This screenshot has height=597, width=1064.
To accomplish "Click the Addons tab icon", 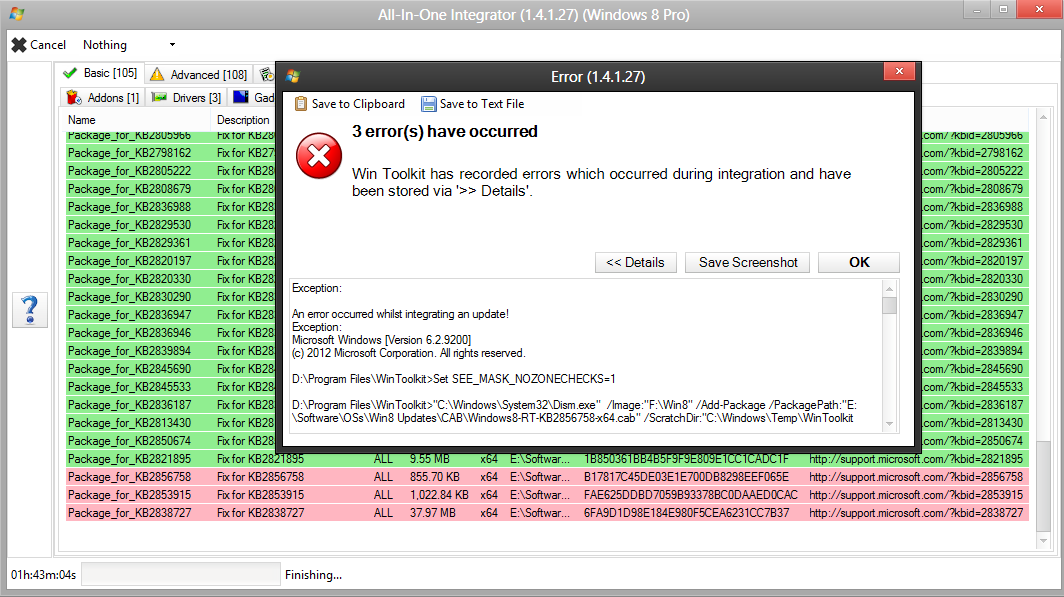I will (73, 98).
